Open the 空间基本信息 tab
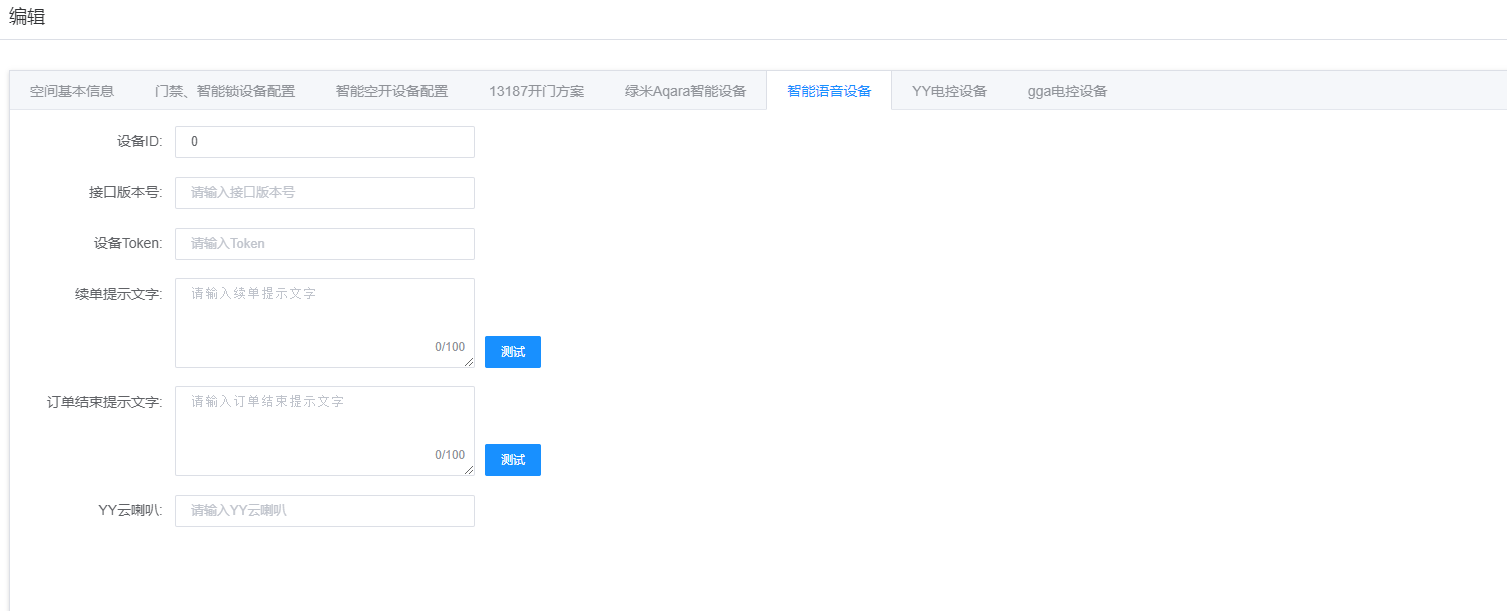Image resolution: width=1507 pixels, height=611 pixels. pyautogui.click(x=72, y=91)
